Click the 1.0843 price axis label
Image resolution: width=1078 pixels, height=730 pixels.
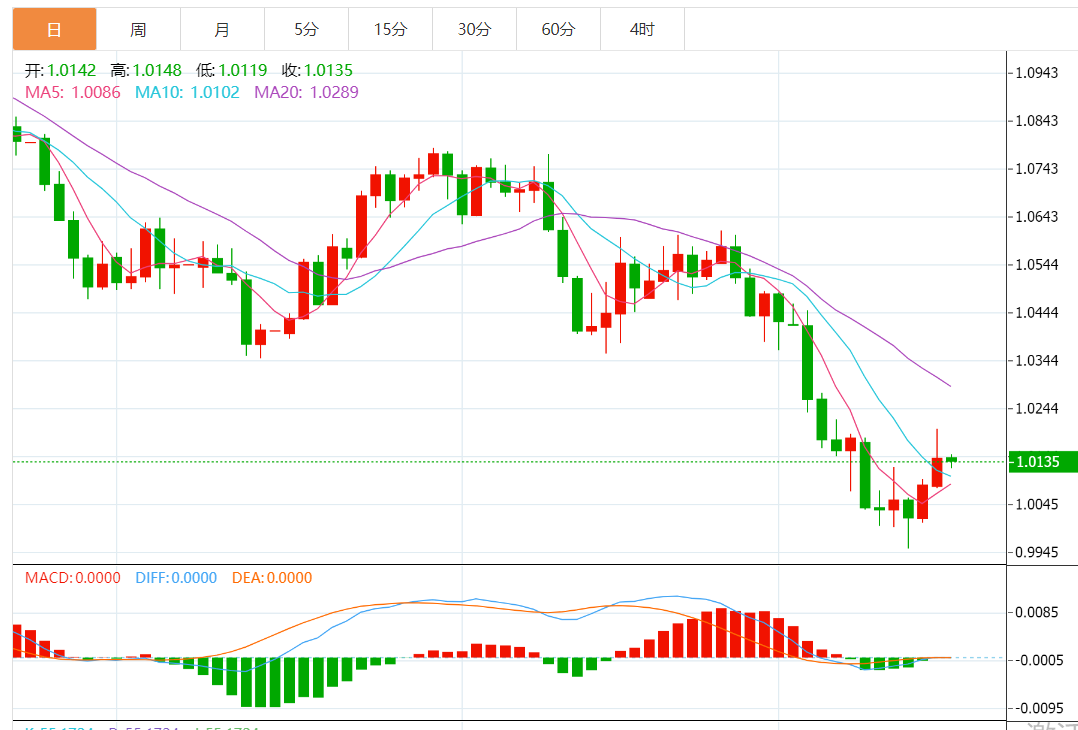pos(1037,121)
